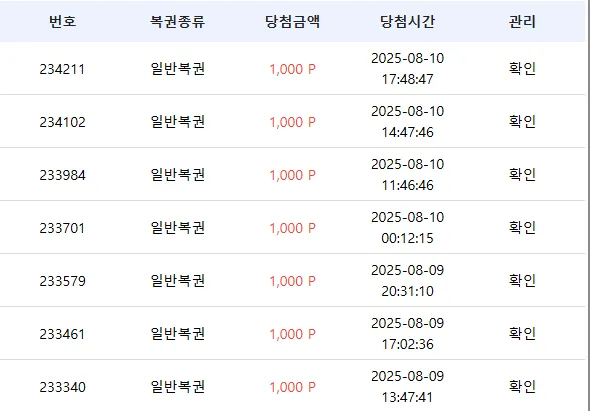
Task: Click the 1,000 P amount for 233340
Action: pos(292,387)
